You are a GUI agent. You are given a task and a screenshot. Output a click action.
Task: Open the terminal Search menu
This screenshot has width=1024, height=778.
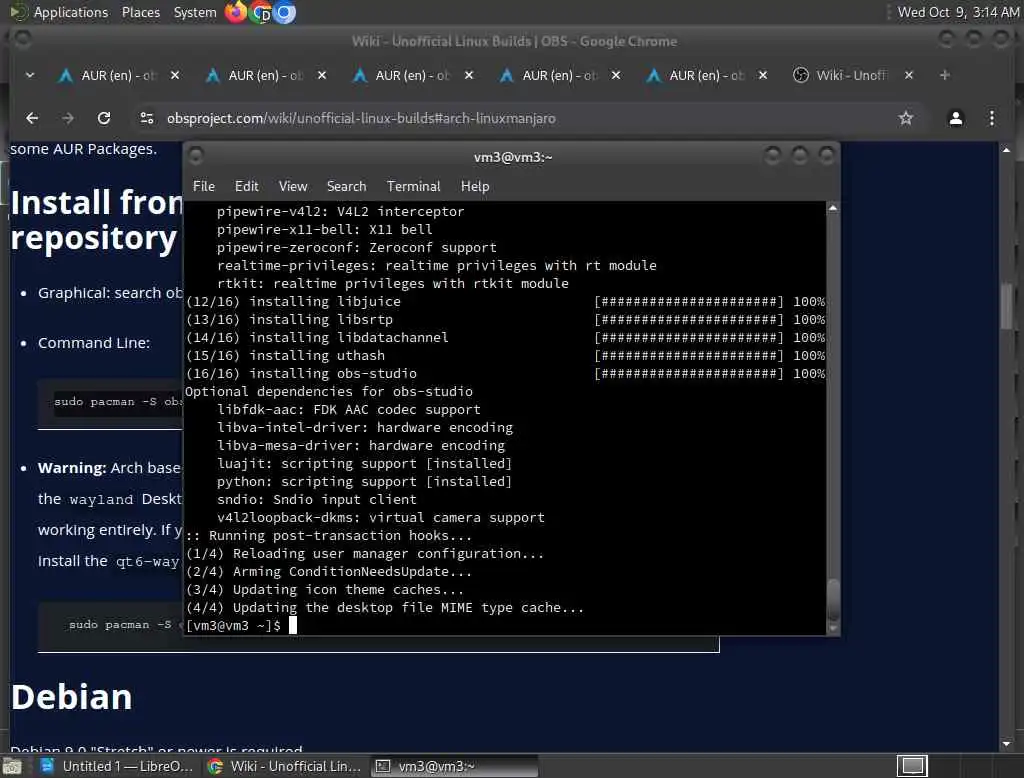[x=346, y=186]
